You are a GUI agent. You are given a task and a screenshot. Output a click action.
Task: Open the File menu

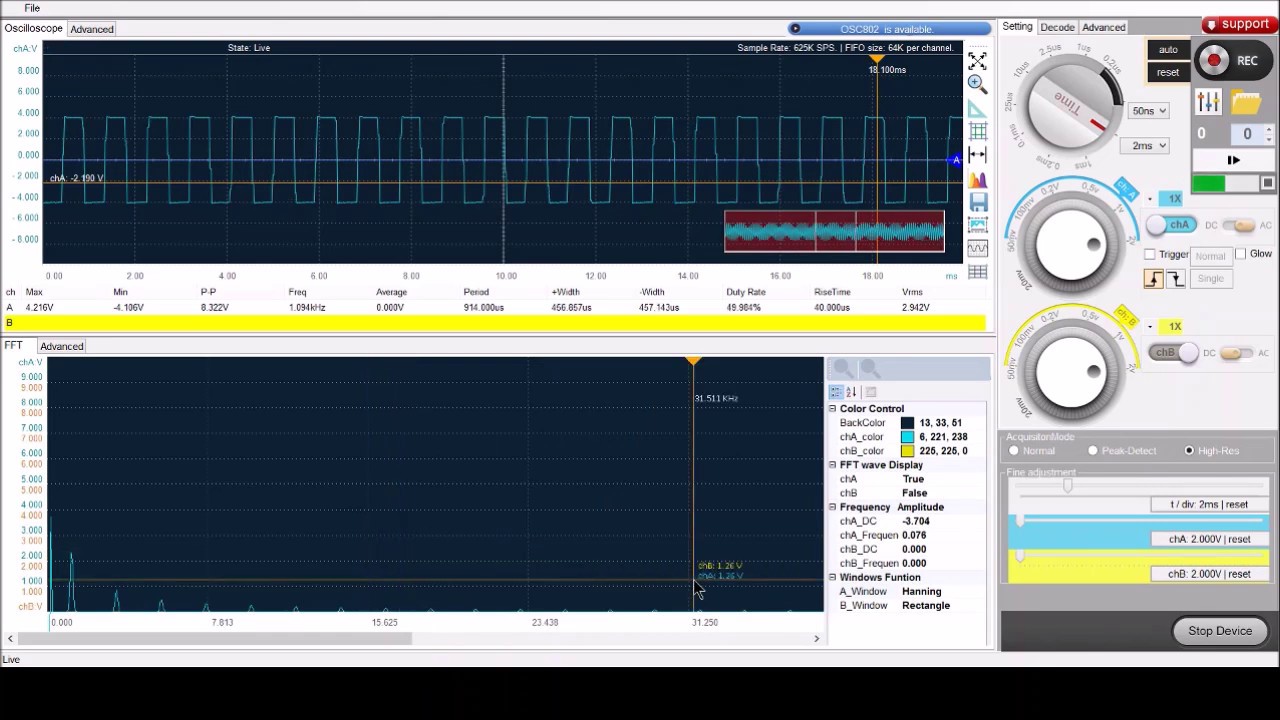coord(32,8)
